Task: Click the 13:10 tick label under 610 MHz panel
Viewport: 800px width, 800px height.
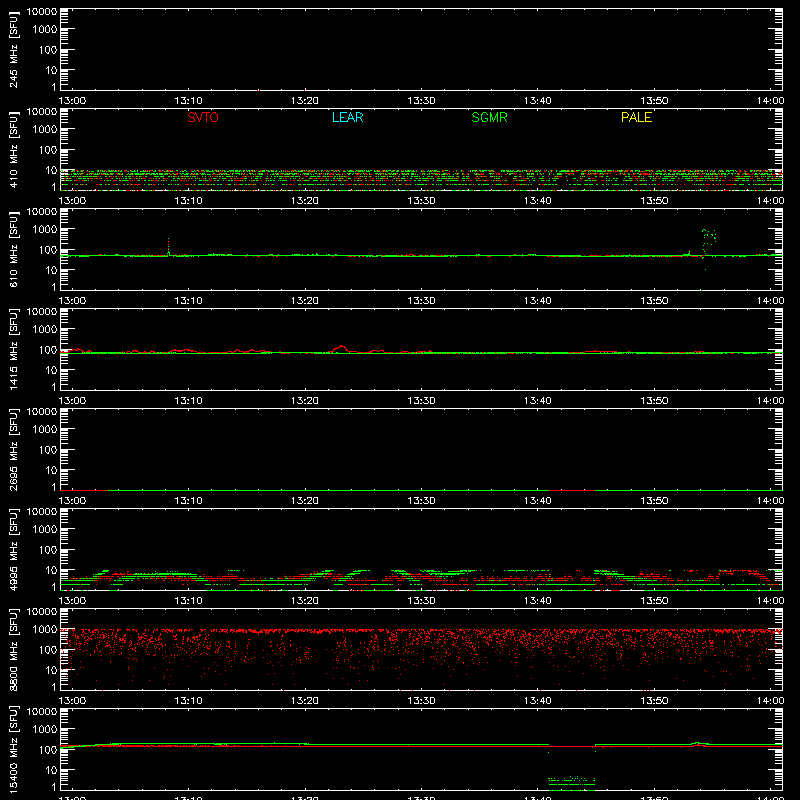Action: click(x=189, y=301)
